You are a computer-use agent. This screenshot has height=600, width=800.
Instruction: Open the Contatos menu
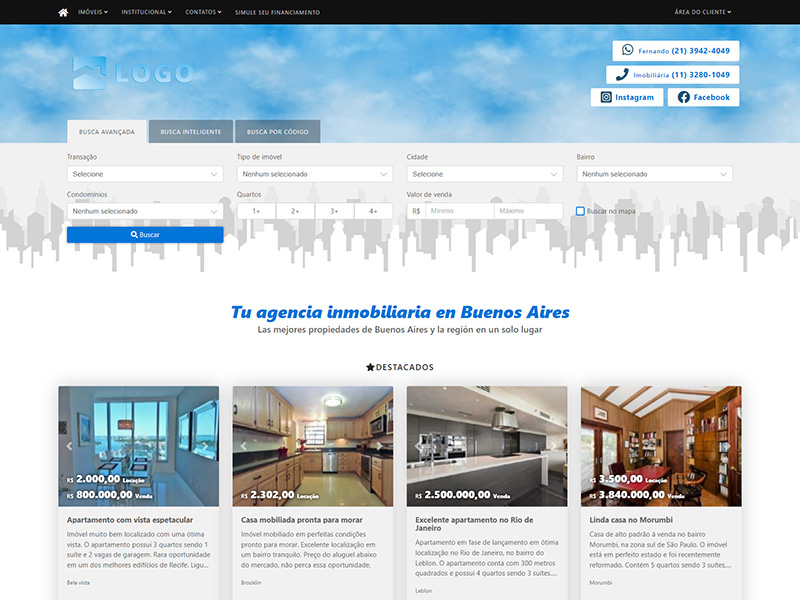click(203, 12)
